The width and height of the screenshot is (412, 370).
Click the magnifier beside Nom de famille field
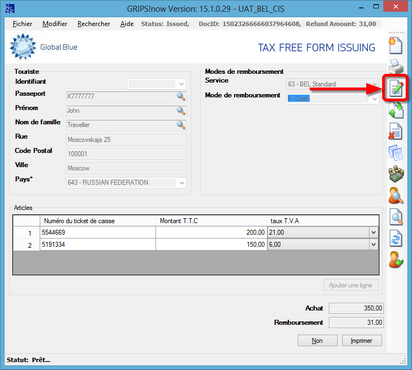coord(181,125)
